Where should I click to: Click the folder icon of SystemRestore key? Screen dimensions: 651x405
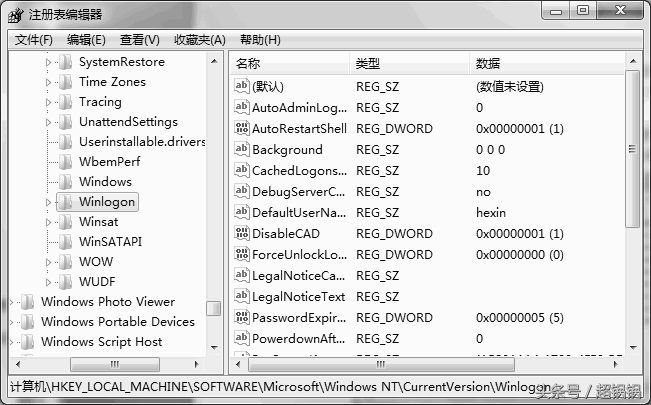[65, 62]
